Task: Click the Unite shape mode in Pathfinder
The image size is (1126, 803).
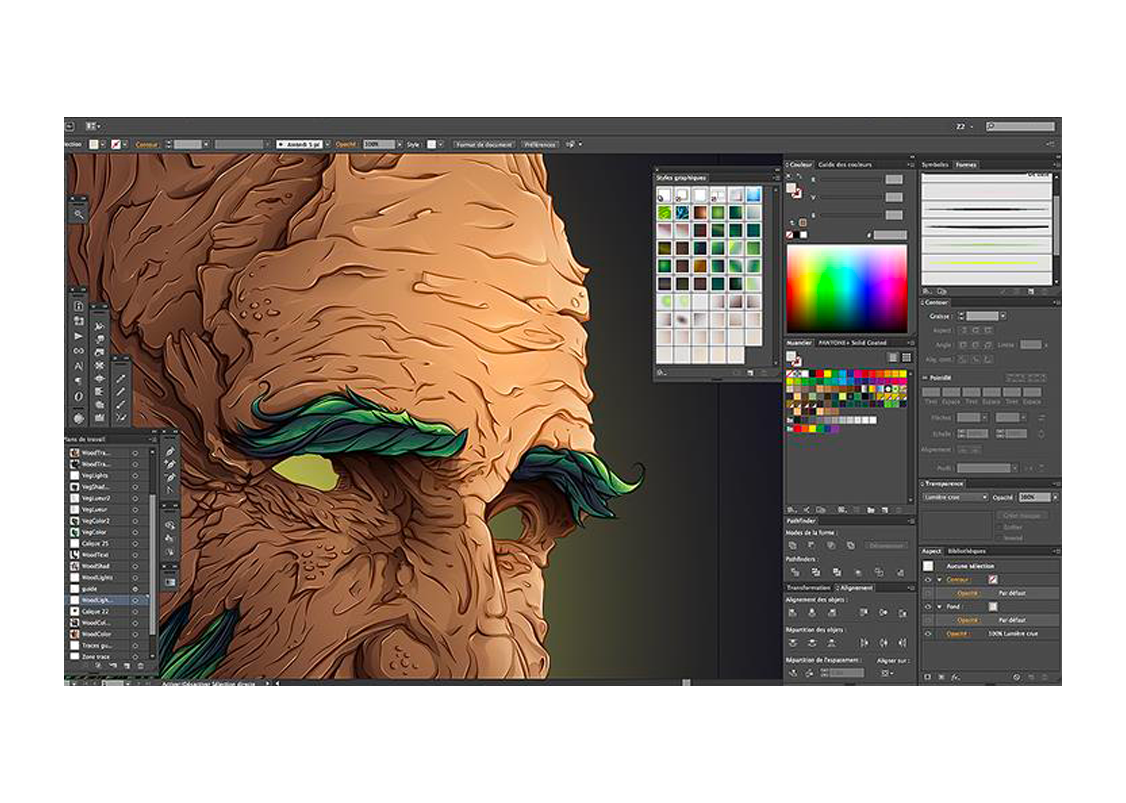Action: pyautogui.click(x=794, y=546)
